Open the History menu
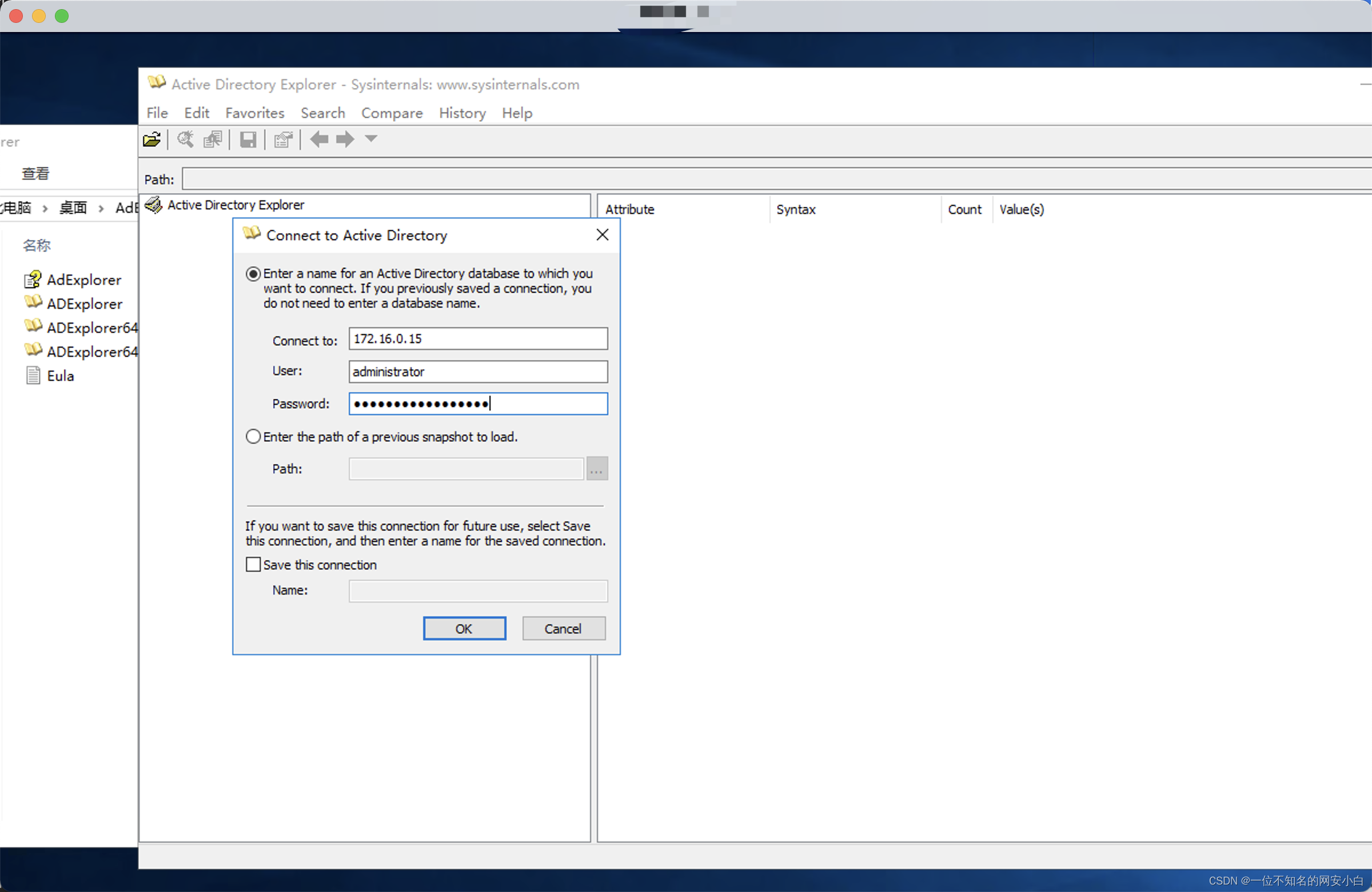Image resolution: width=1372 pixels, height=892 pixels. pos(462,113)
